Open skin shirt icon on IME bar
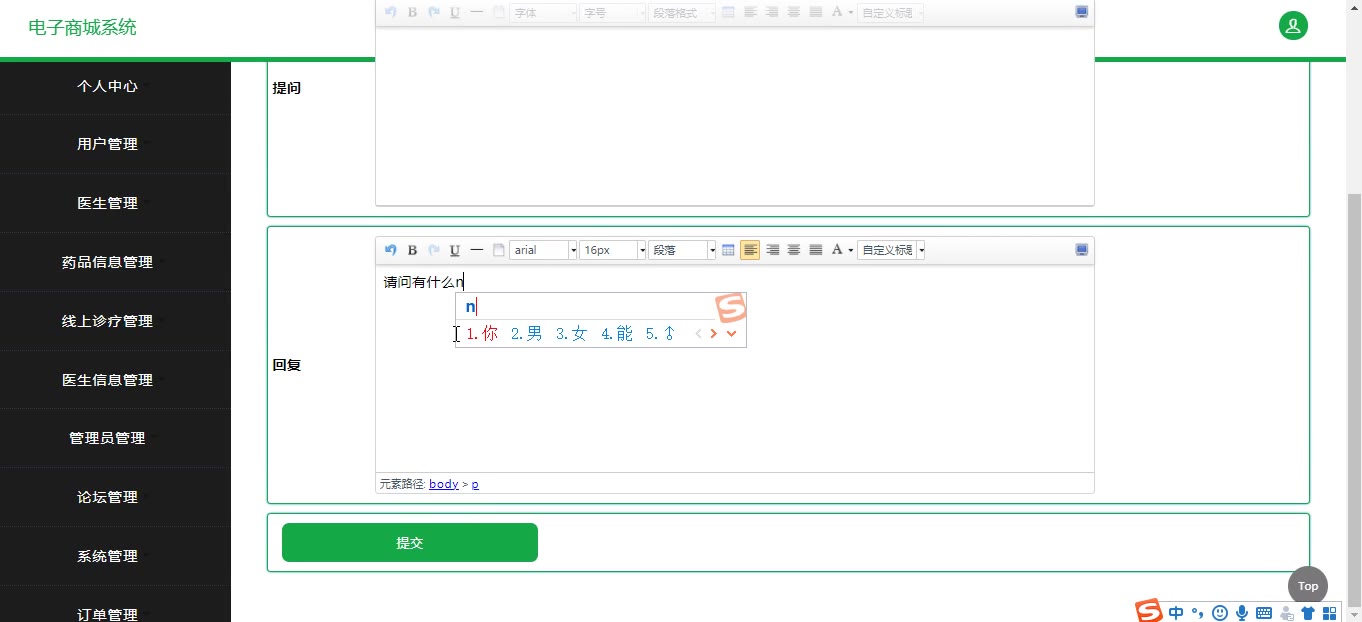 [1308, 613]
